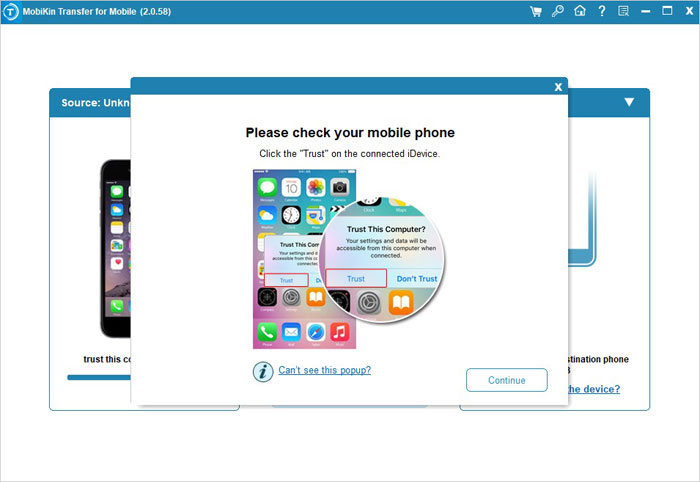
Task: Maximize the MobiKin window
Action: (x=667, y=11)
